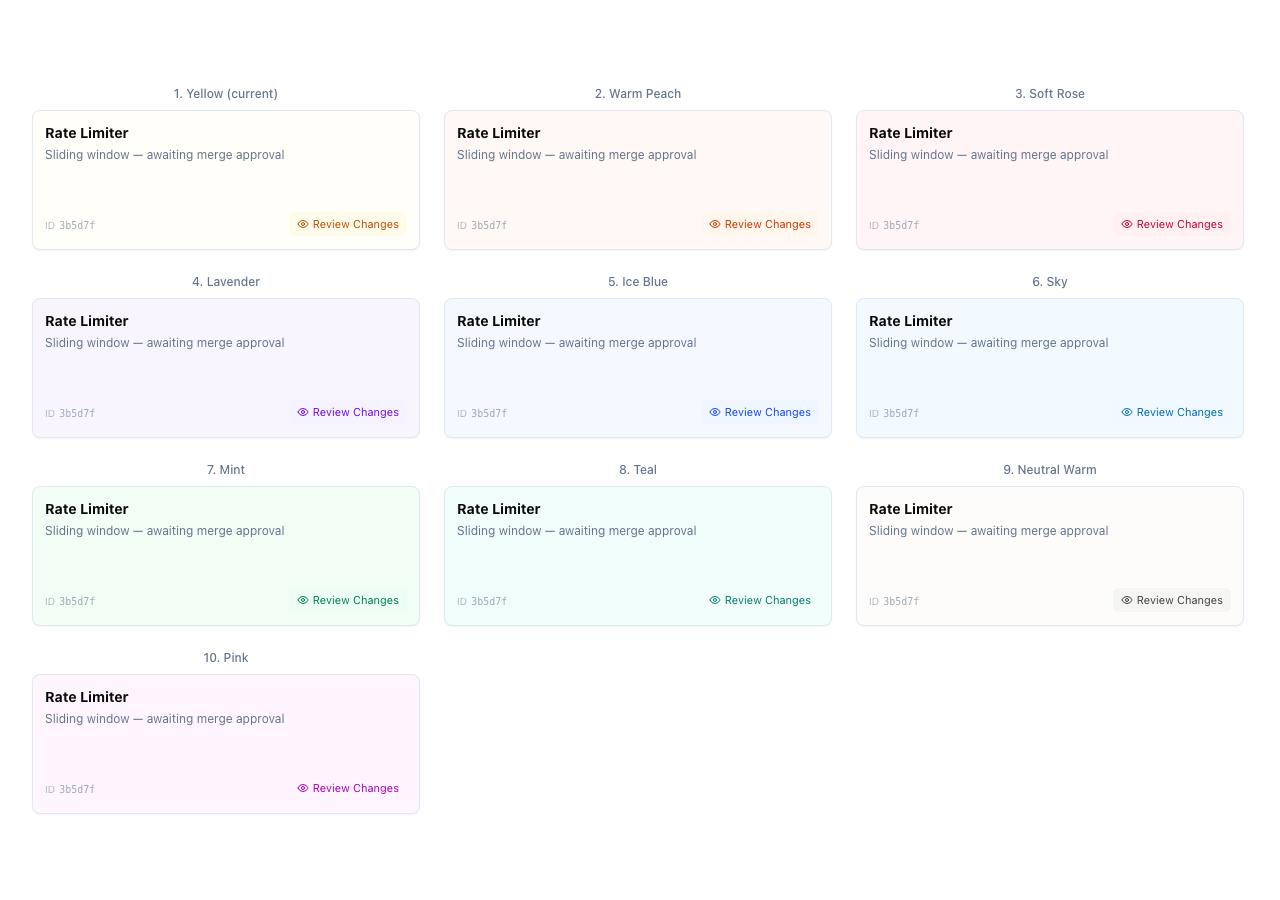Click the ID 3b5d7f text in Neutral Warm card
Viewport: 1280px width, 900px height.
pyautogui.click(x=894, y=602)
